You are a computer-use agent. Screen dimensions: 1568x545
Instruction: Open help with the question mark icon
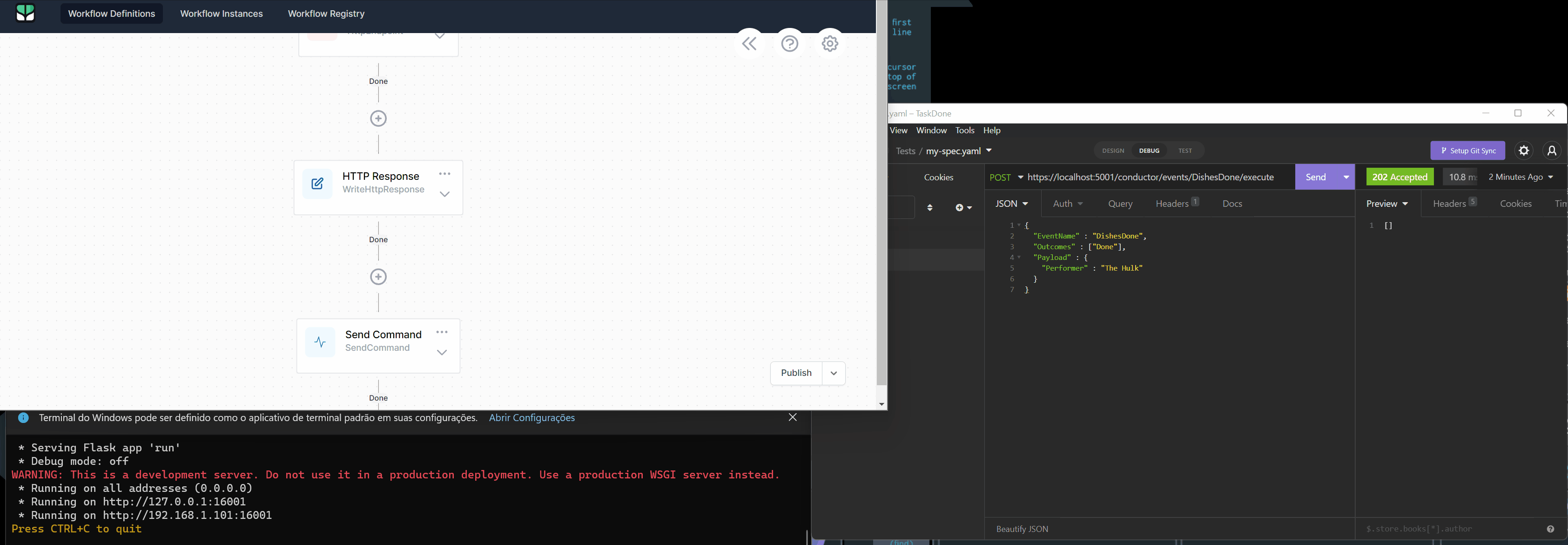tap(789, 43)
